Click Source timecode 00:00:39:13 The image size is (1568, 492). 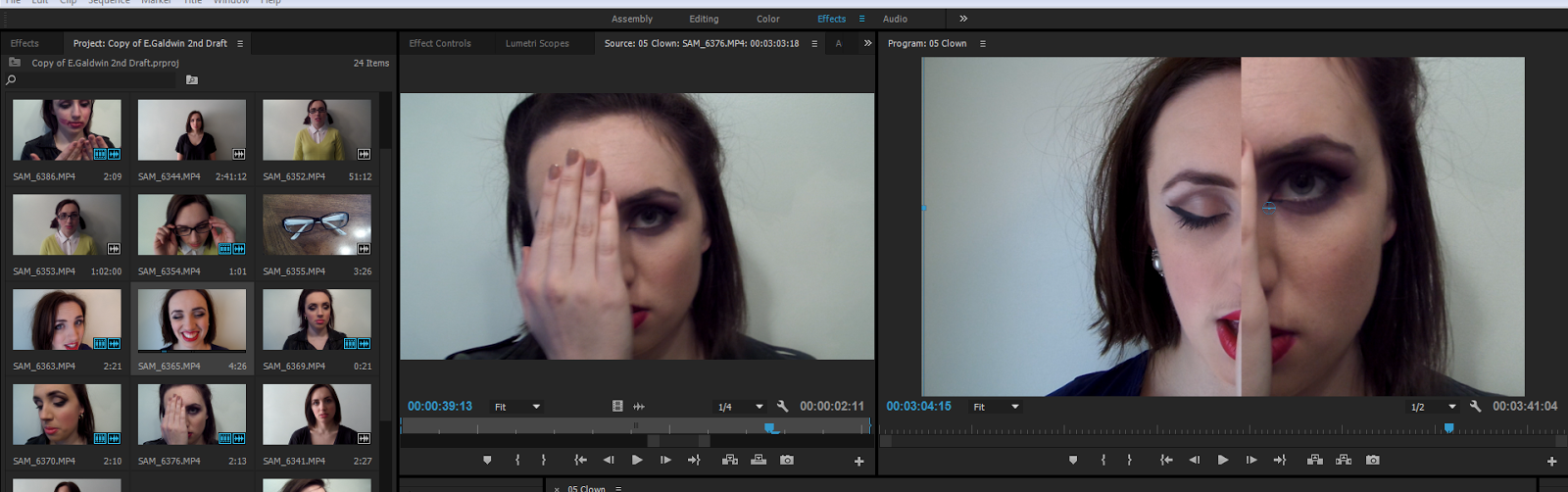[x=440, y=406]
